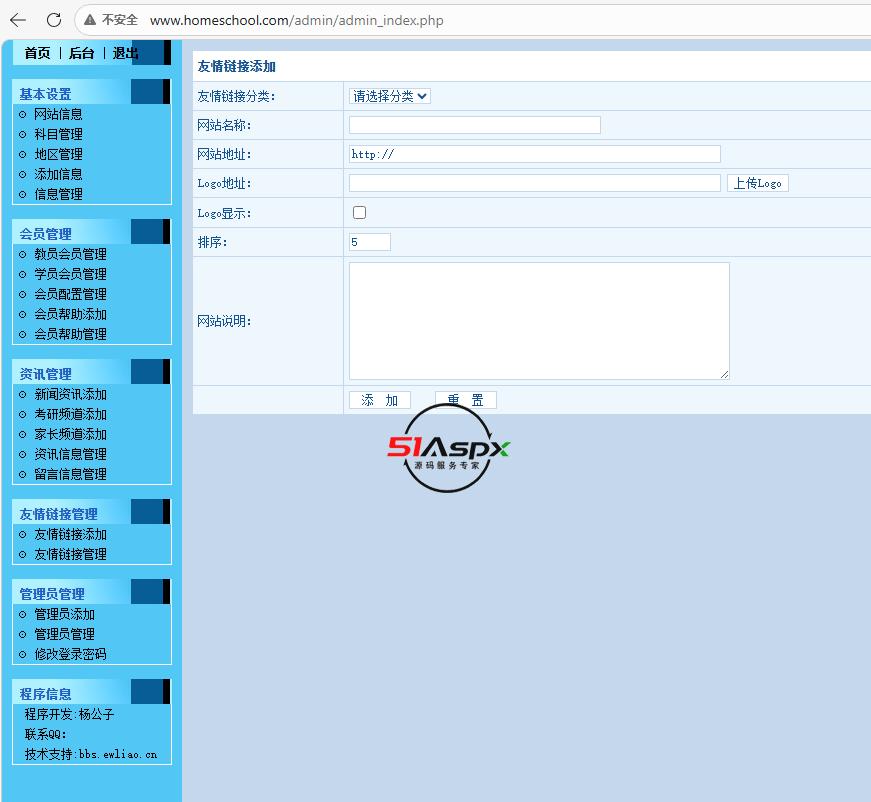The height and width of the screenshot is (802, 871).
Task: Click the browser address bar URL
Action: tap(297, 21)
